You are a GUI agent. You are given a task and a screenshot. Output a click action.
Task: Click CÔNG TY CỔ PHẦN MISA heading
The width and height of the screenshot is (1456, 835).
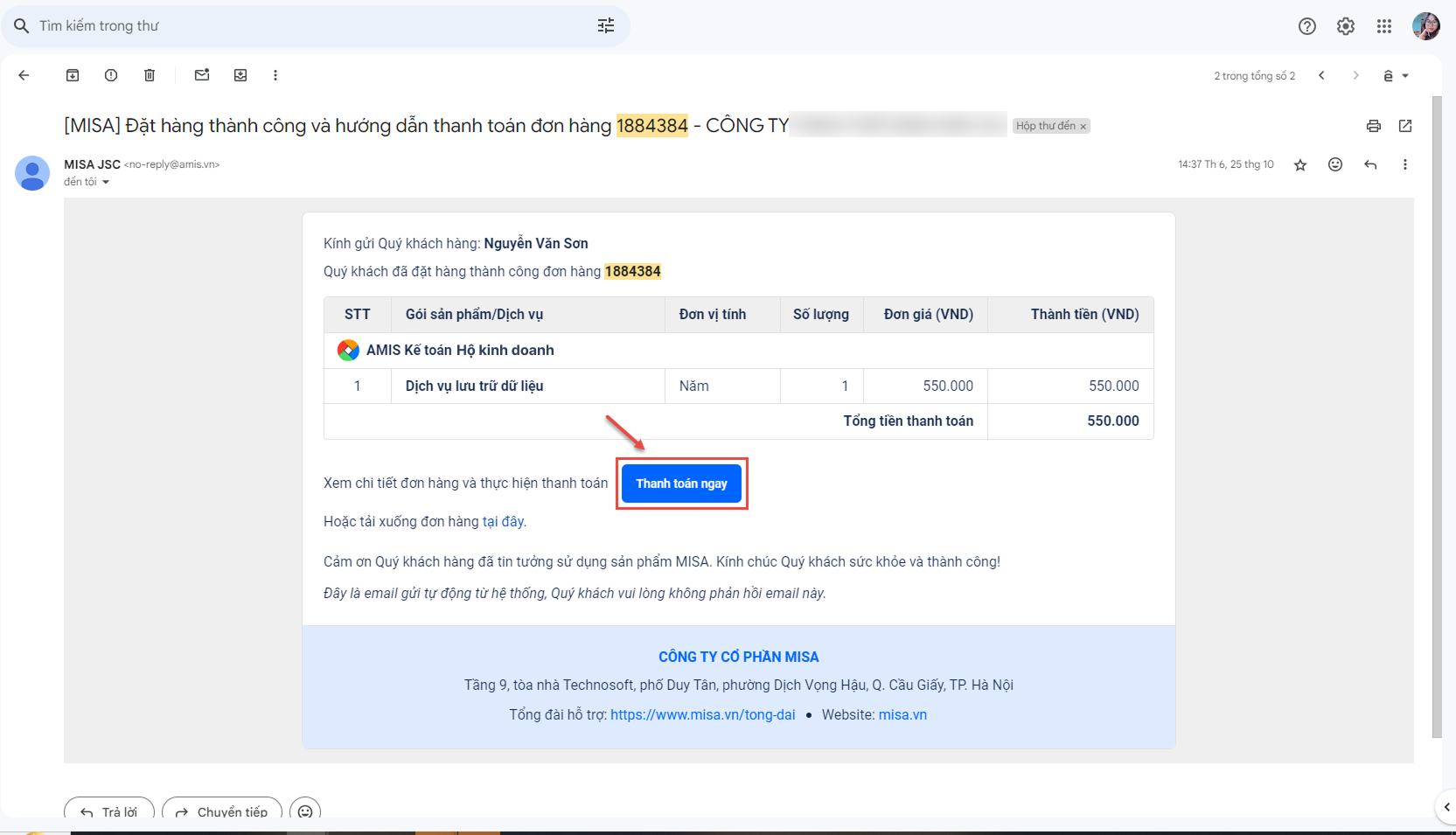739,657
